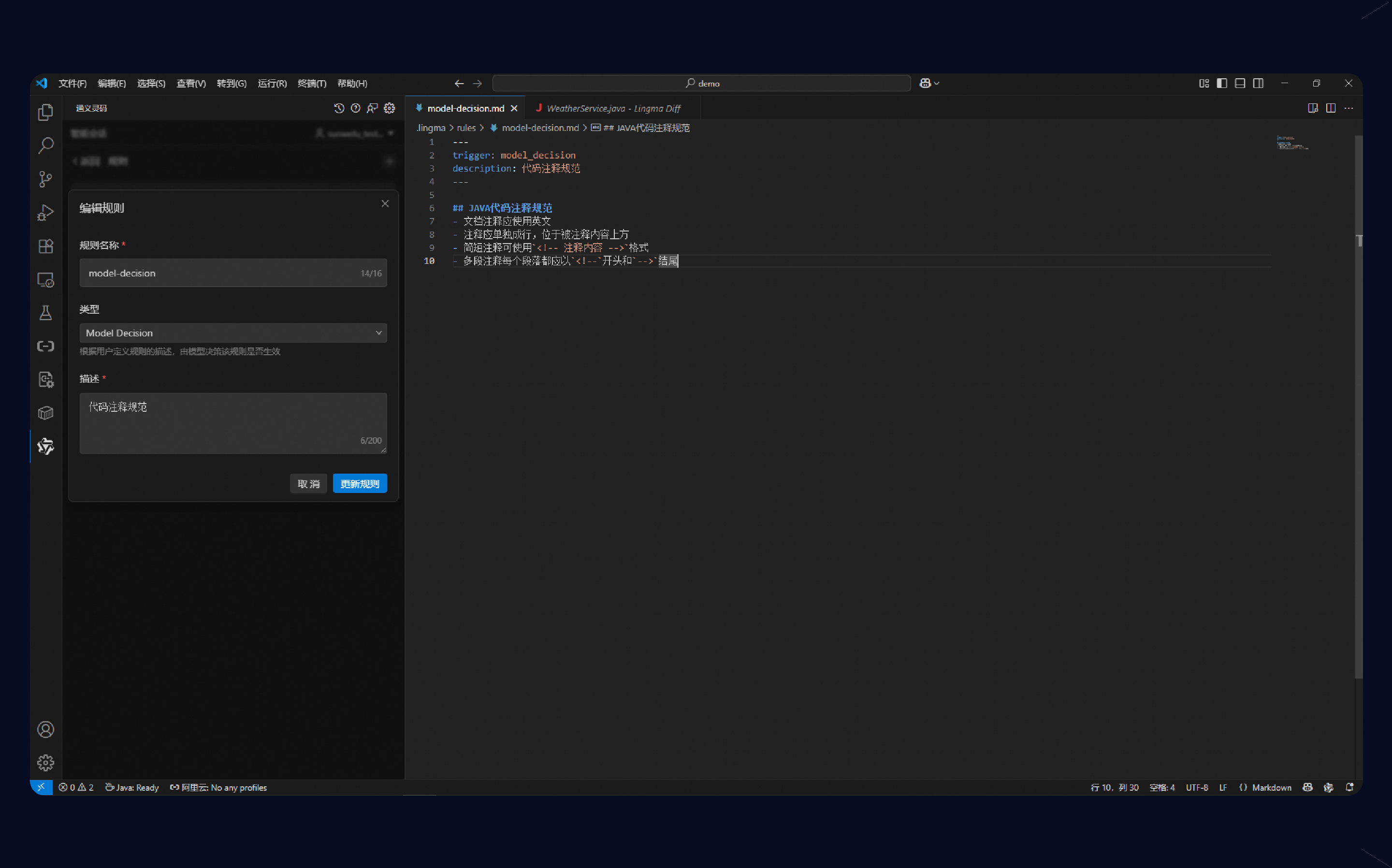Toggle bottom panel visibility
Image resolution: width=1392 pixels, height=868 pixels.
point(1240,83)
